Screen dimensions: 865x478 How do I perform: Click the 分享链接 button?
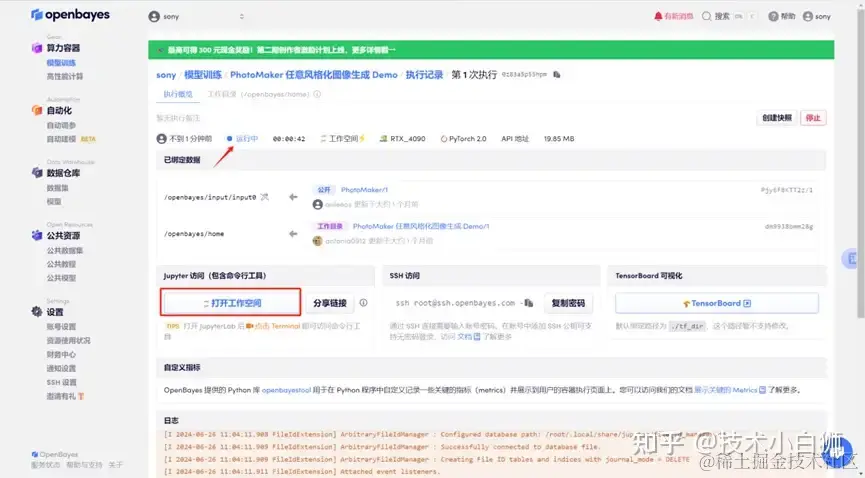pos(330,303)
